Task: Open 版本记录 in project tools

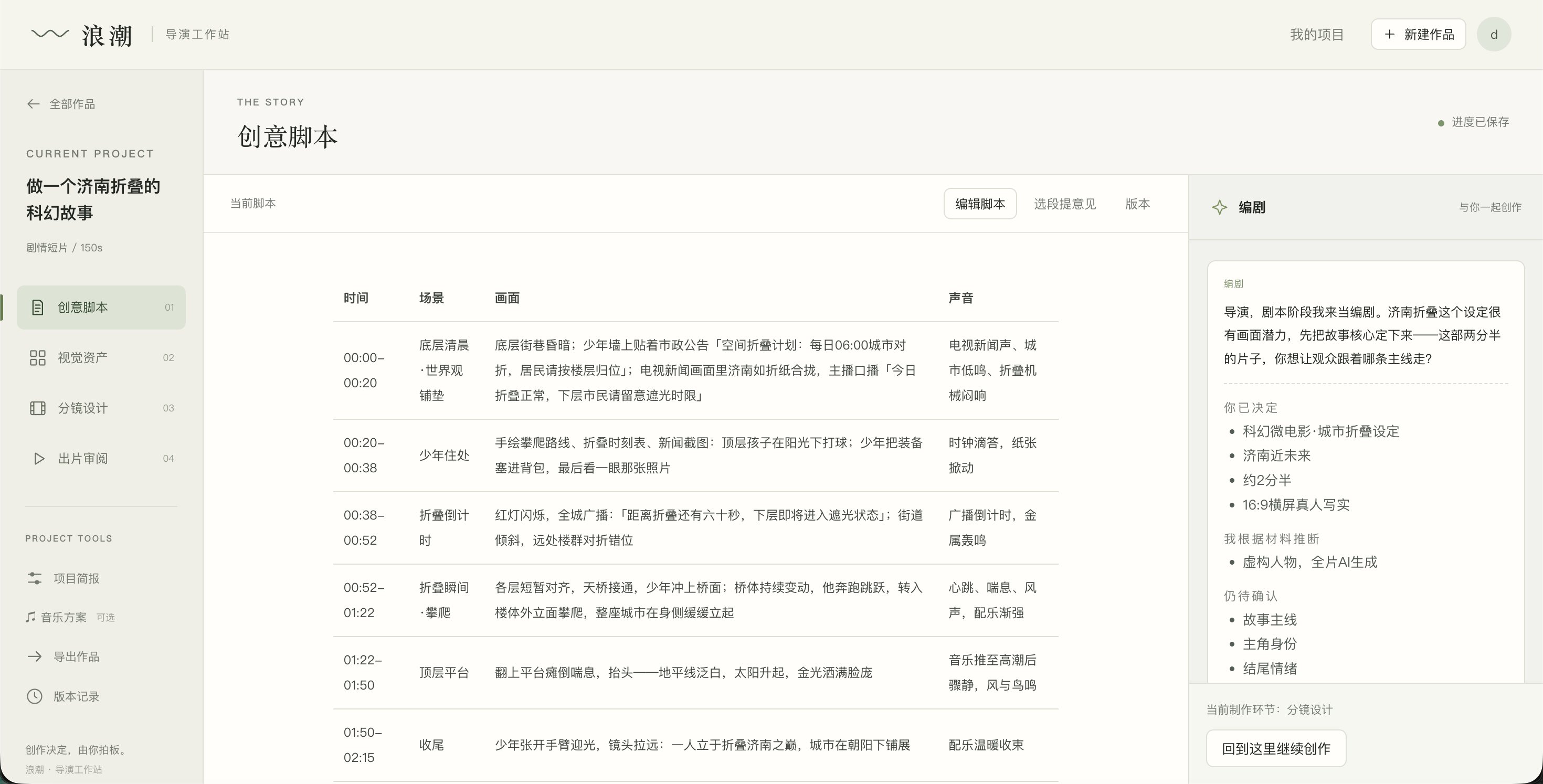Action: 64,696
